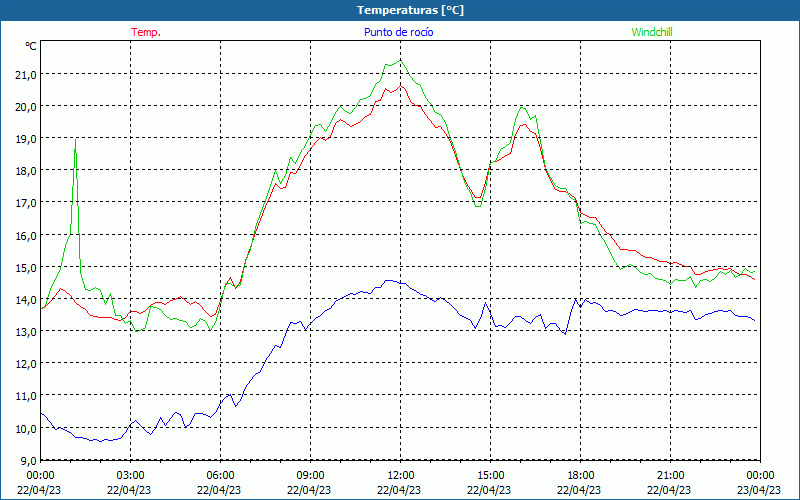
Task: Click the 06:00 time axis label
Action: coord(220,476)
